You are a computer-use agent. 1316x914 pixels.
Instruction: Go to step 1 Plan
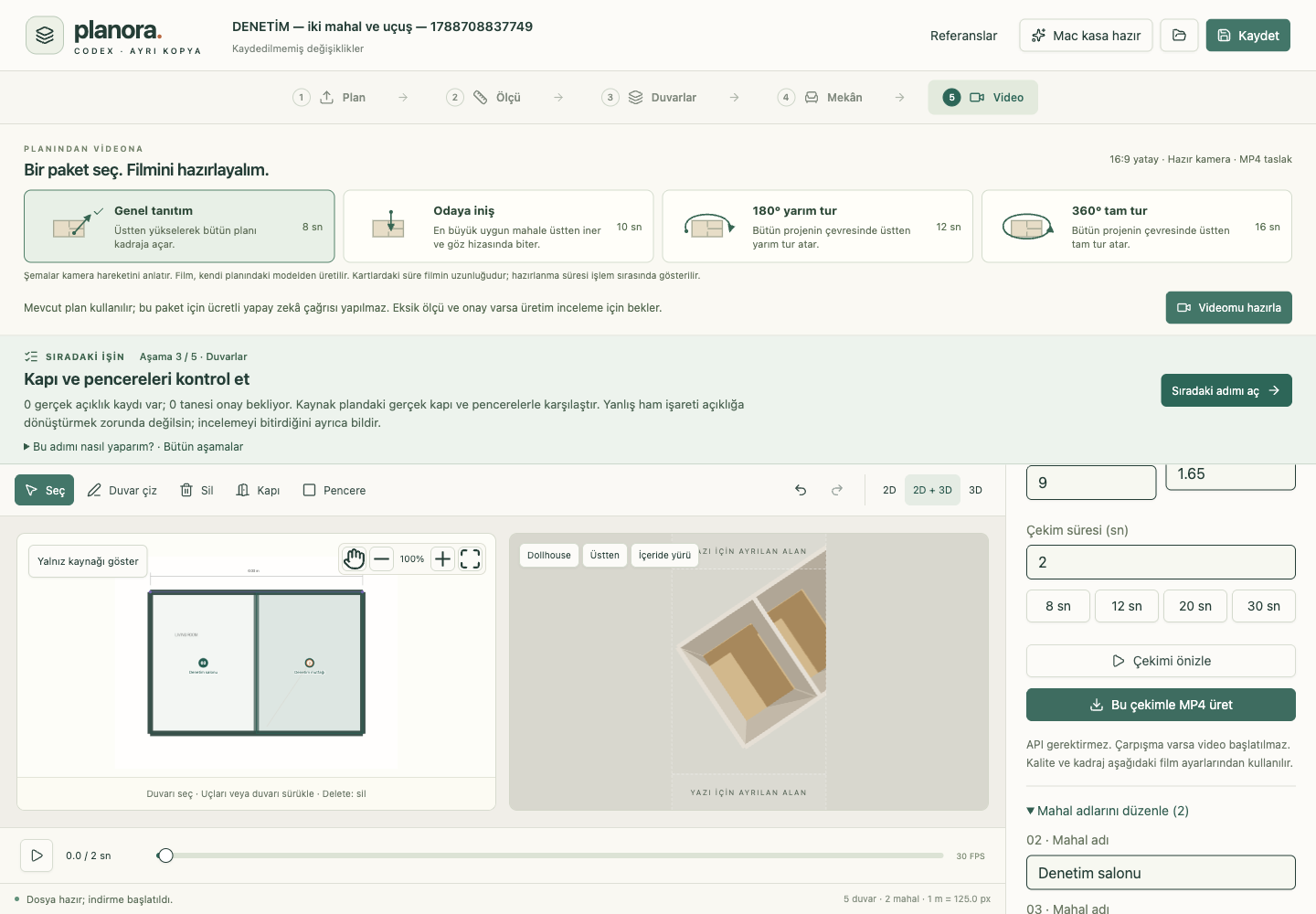point(329,97)
